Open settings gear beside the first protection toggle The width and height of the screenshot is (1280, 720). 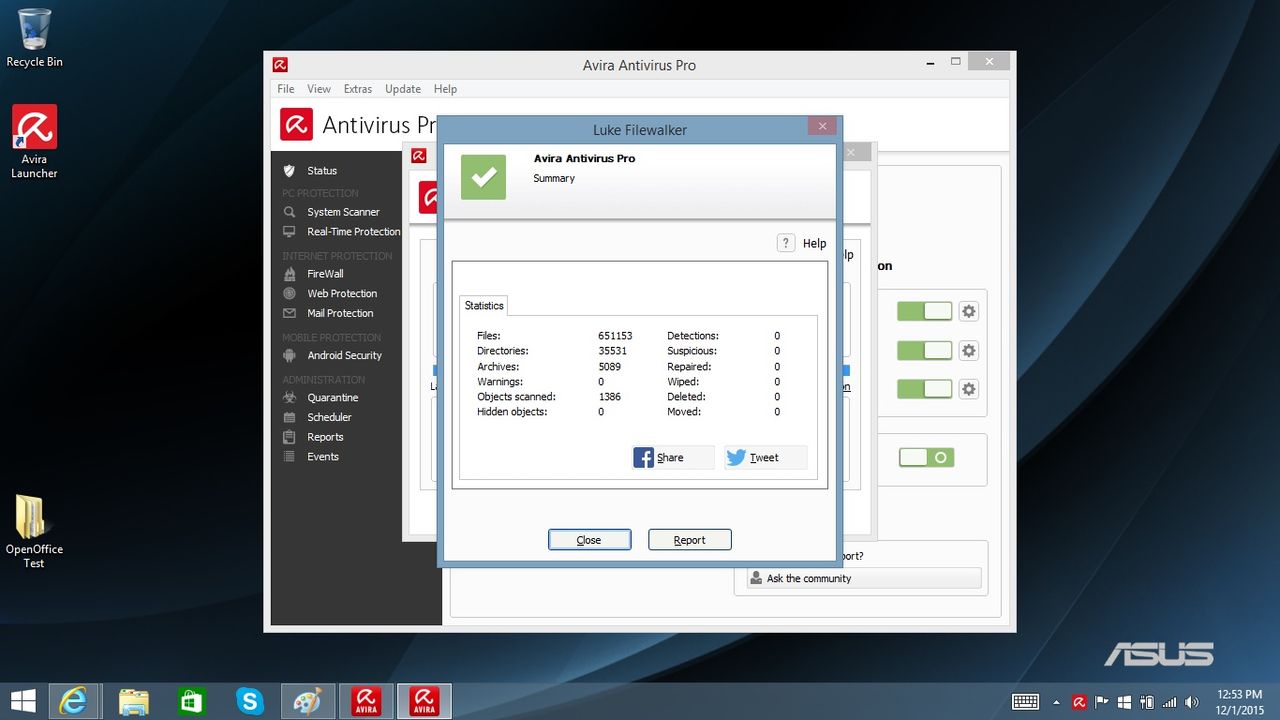click(968, 311)
